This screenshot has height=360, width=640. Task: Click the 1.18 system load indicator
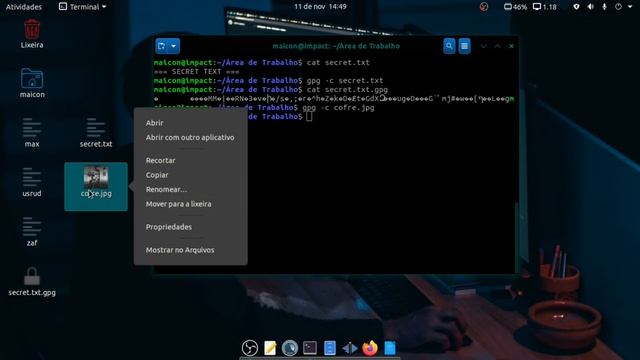[x=545, y=7]
